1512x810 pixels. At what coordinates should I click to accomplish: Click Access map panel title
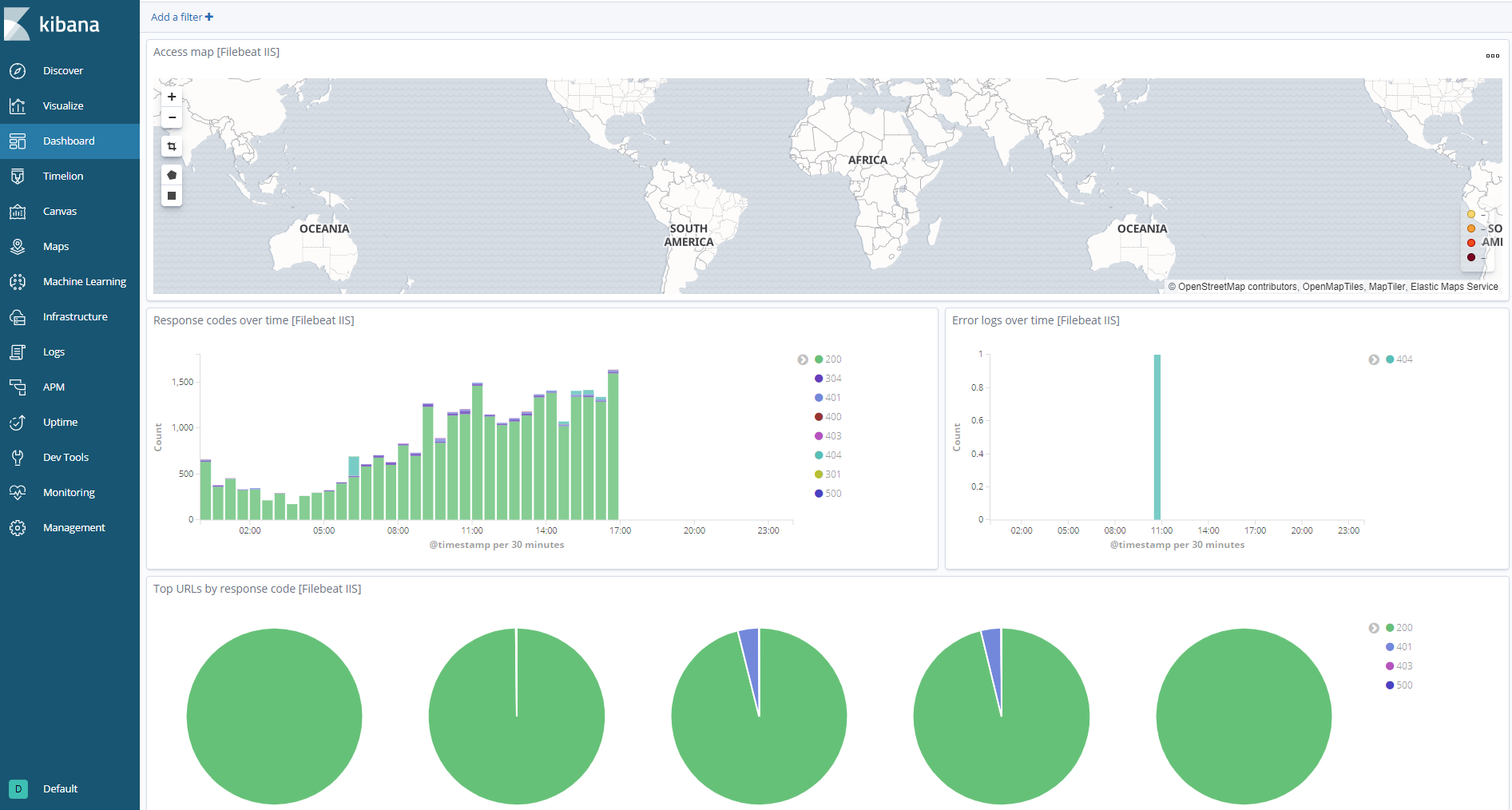coord(216,52)
